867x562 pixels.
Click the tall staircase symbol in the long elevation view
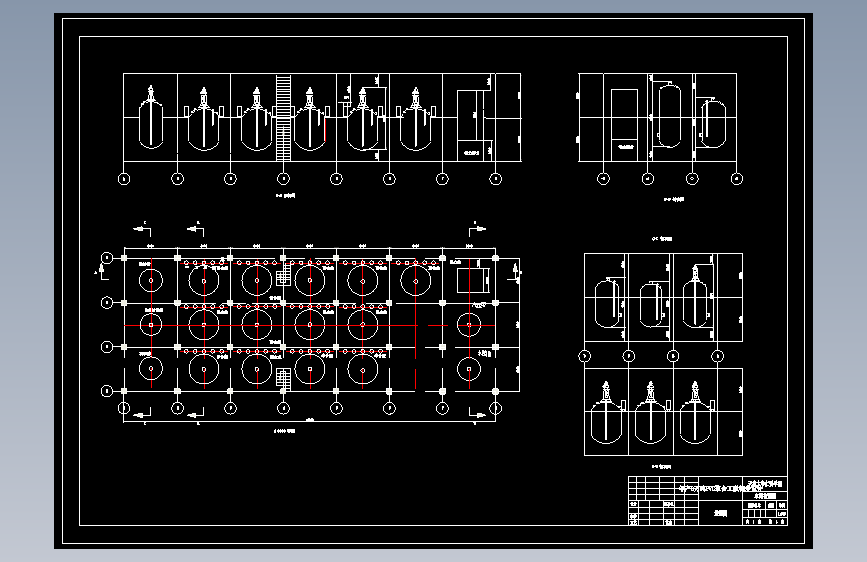(283, 118)
